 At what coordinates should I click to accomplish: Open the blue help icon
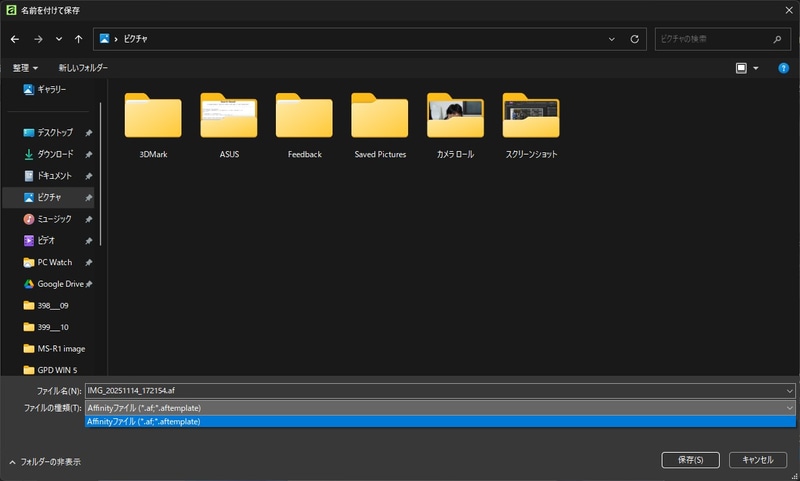pos(783,68)
